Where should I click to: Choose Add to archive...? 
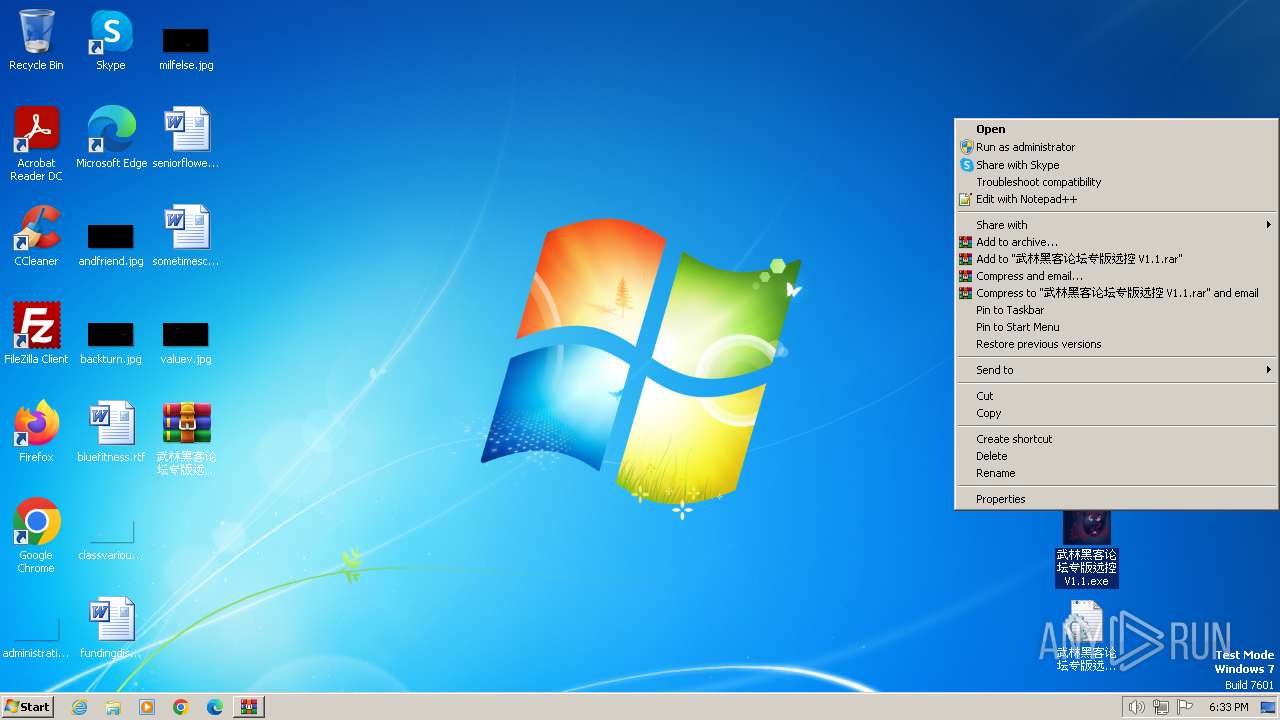(x=1116, y=242)
